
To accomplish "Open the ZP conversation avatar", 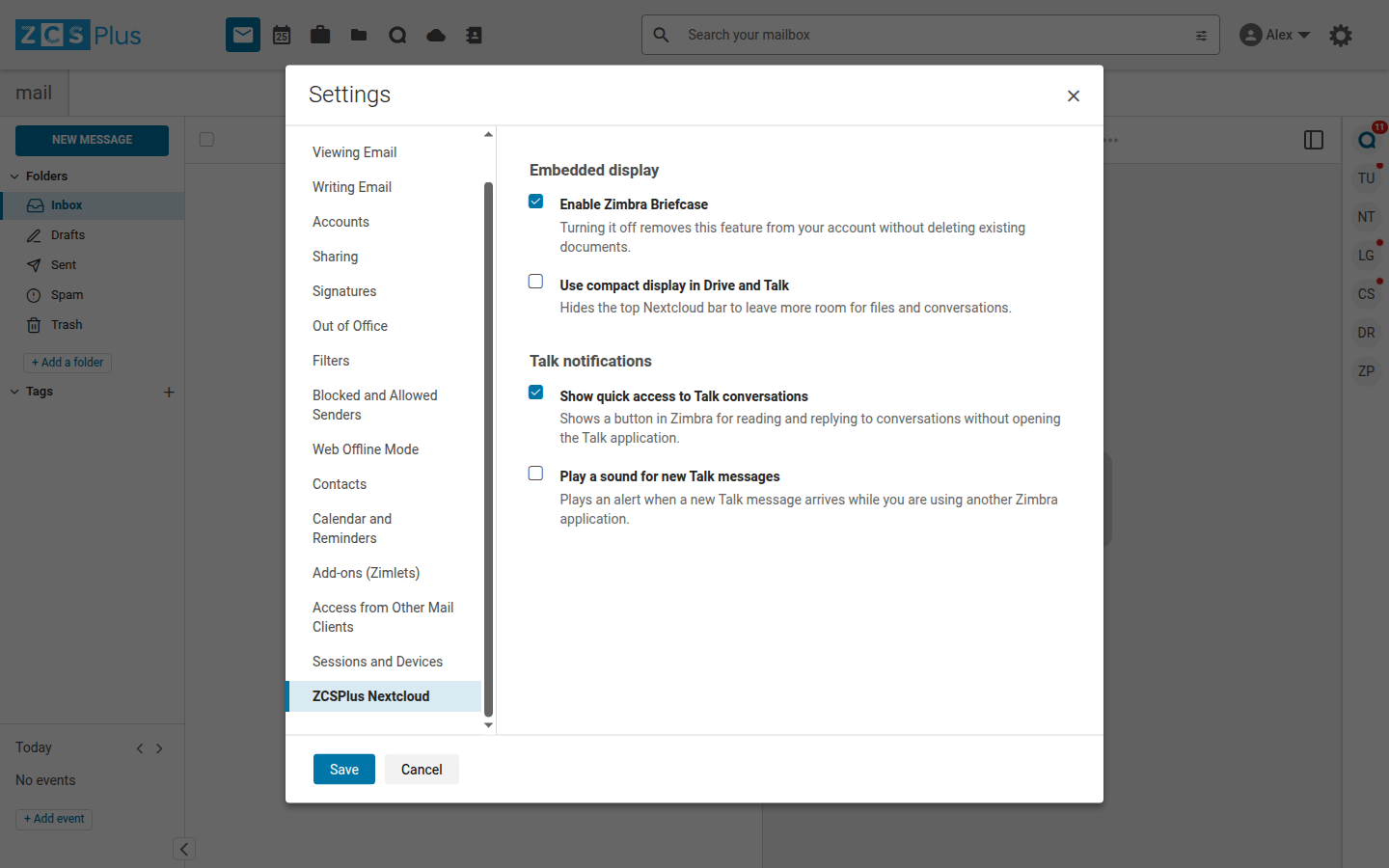I will 1367,371.
